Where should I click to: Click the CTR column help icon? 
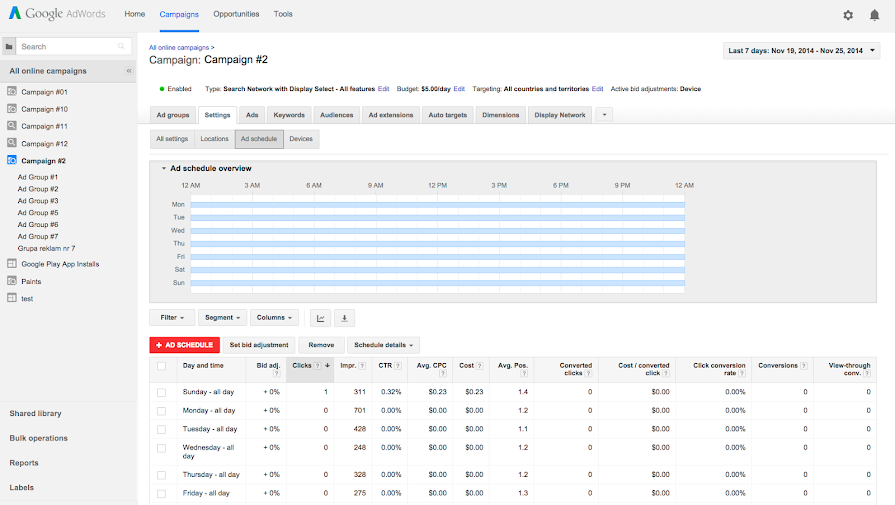tap(398, 366)
